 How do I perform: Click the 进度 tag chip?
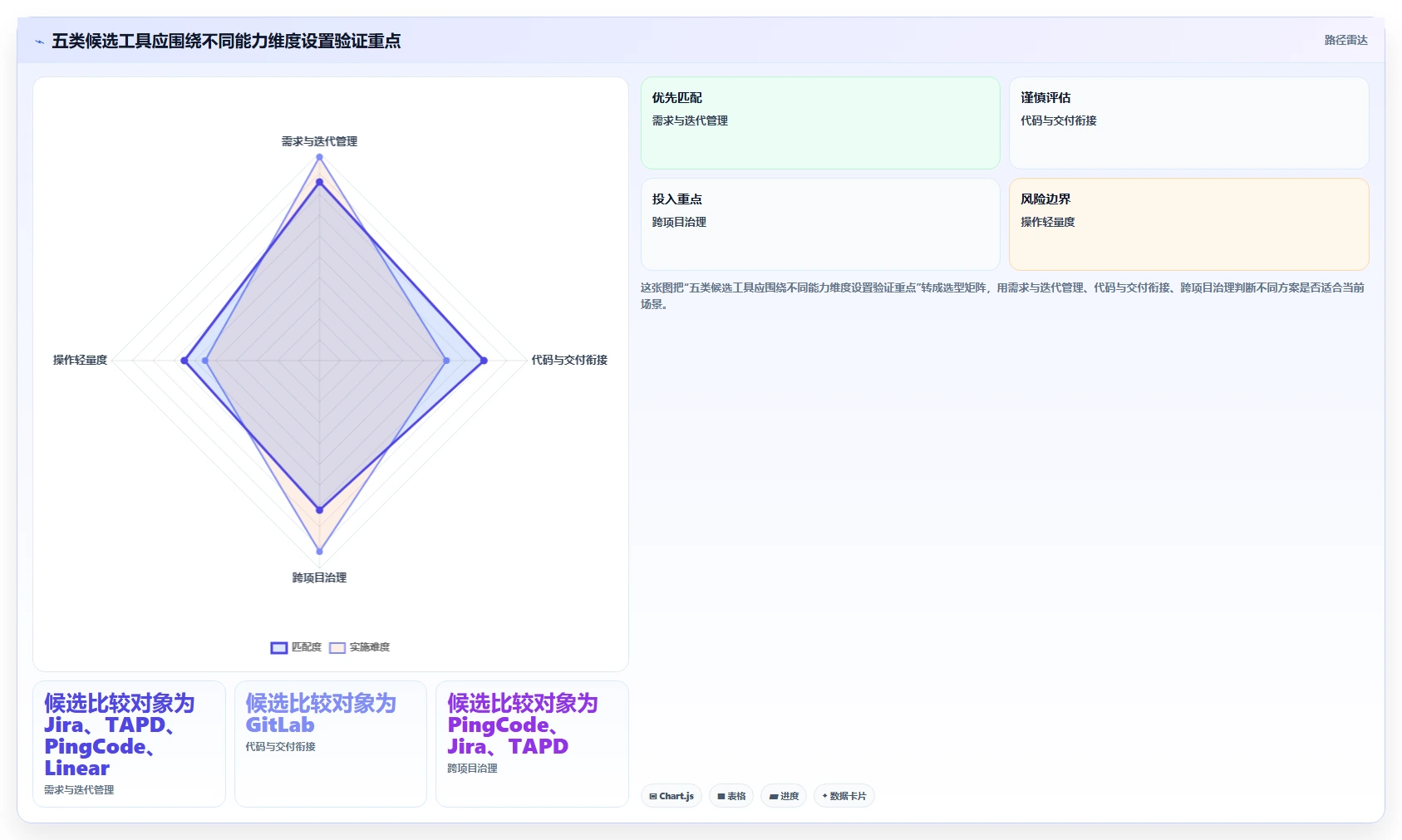[x=784, y=796]
